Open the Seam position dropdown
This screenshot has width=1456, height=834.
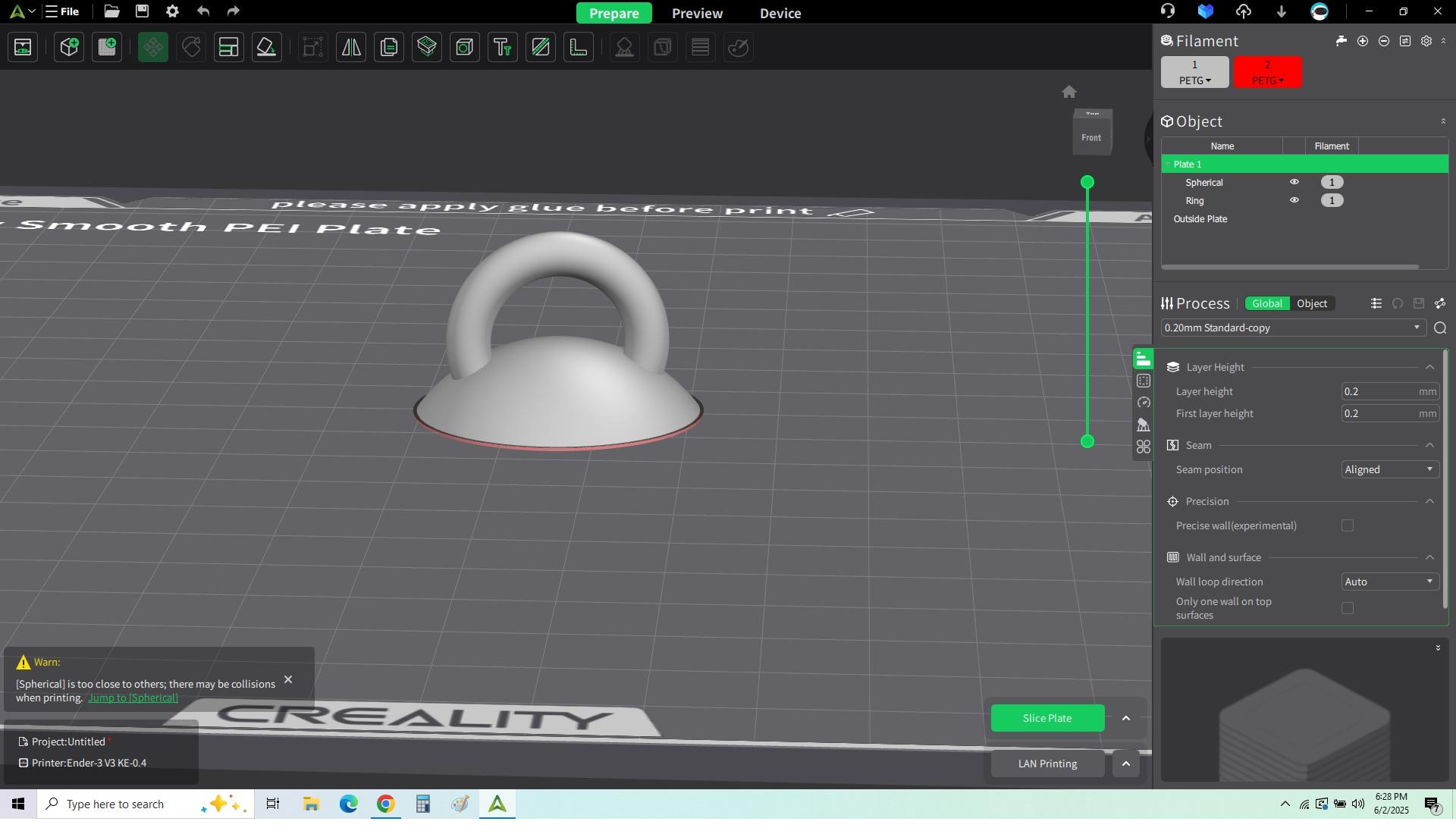point(1389,469)
